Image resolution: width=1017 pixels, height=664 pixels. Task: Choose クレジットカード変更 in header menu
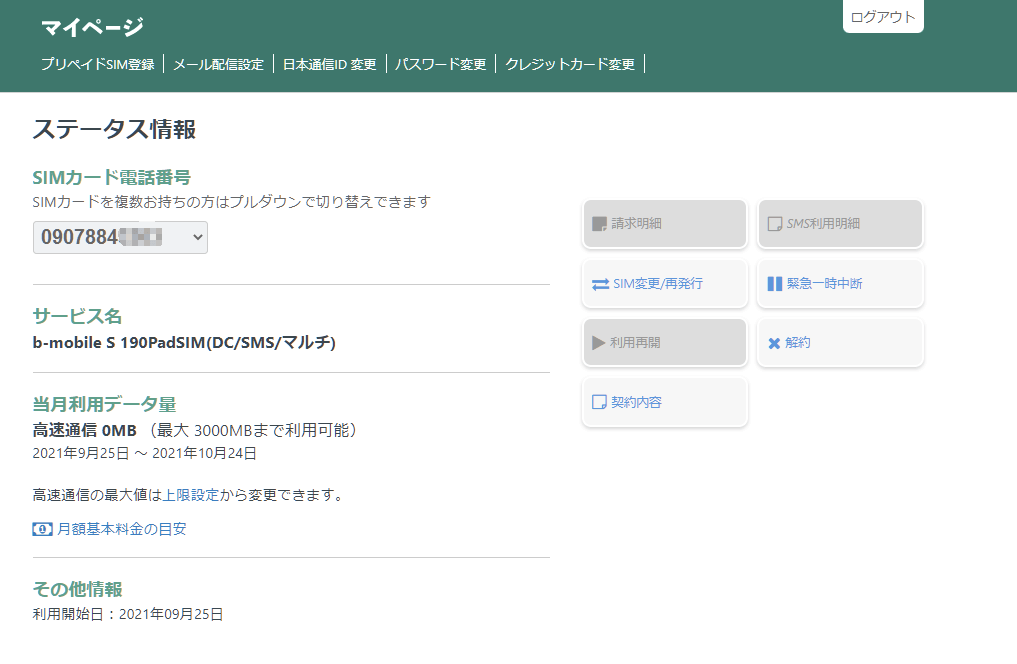570,65
